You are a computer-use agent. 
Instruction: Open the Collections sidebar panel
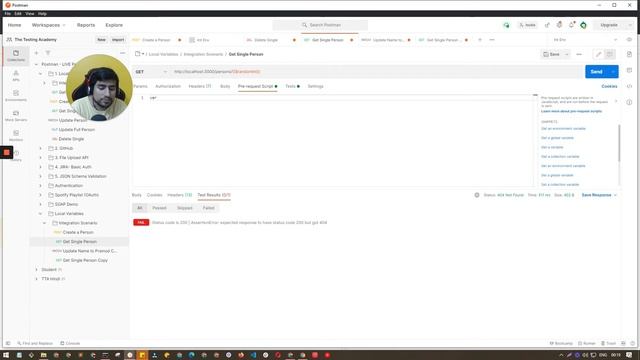tap(16, 56)
